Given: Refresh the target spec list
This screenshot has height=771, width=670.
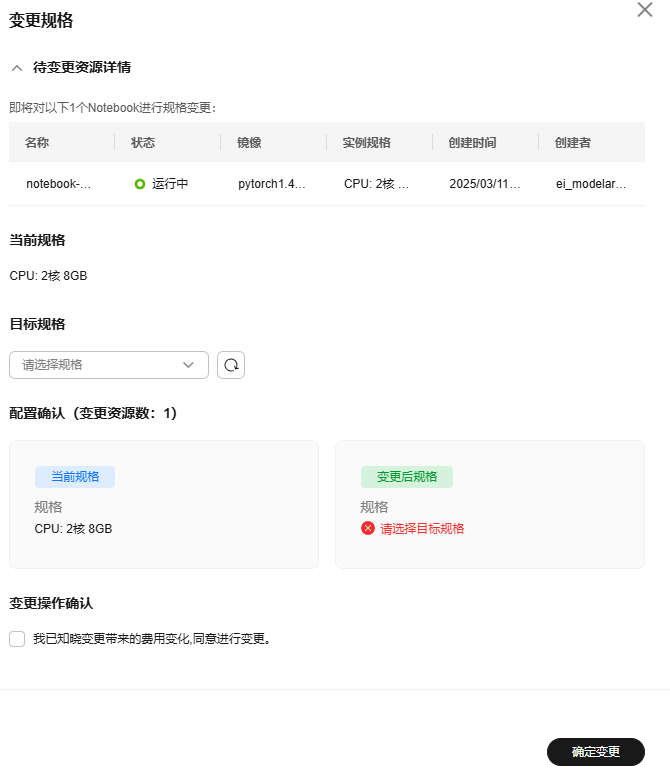Looking at the screenshot, I should point(231,365).
